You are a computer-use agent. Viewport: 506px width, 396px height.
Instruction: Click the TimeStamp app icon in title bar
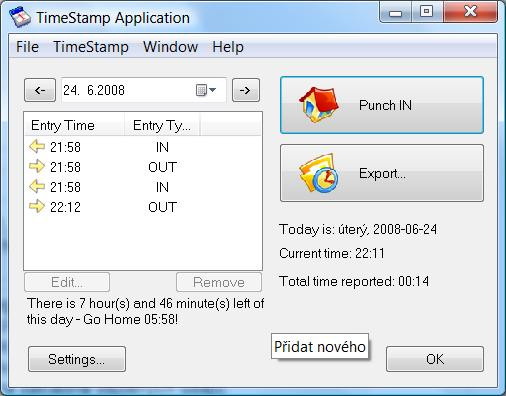click(20, 17)
